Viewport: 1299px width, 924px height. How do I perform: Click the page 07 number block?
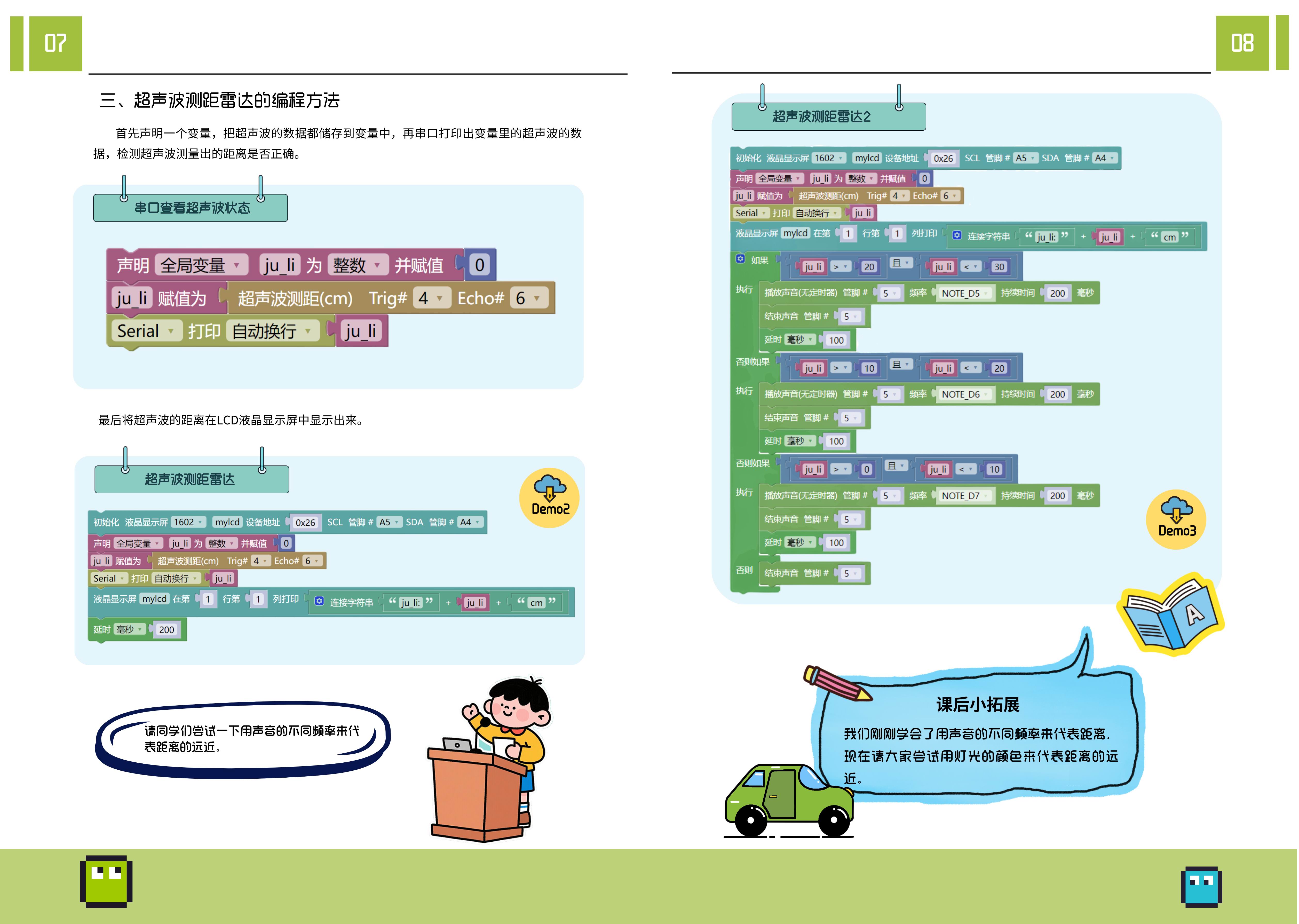coord(55,43)
